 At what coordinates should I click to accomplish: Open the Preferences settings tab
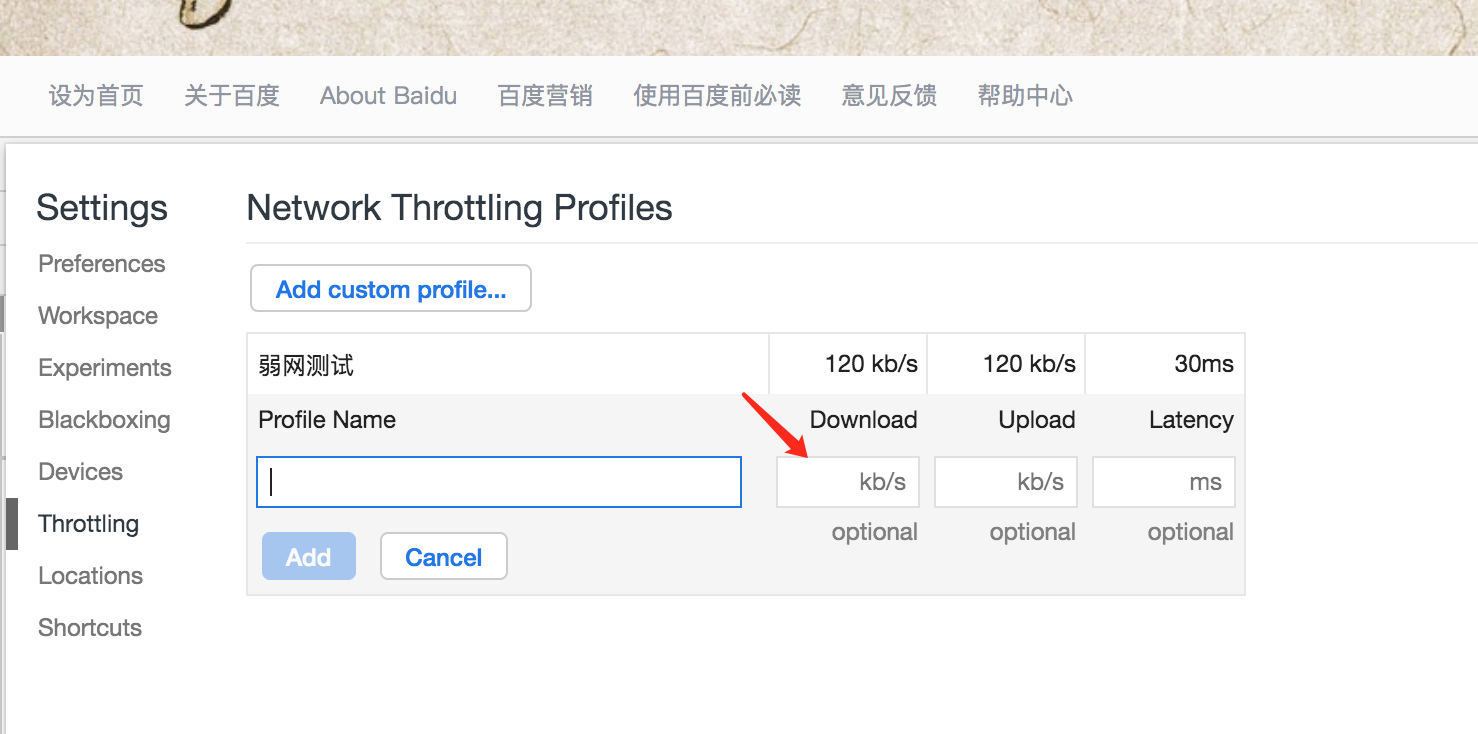(101, 264)
